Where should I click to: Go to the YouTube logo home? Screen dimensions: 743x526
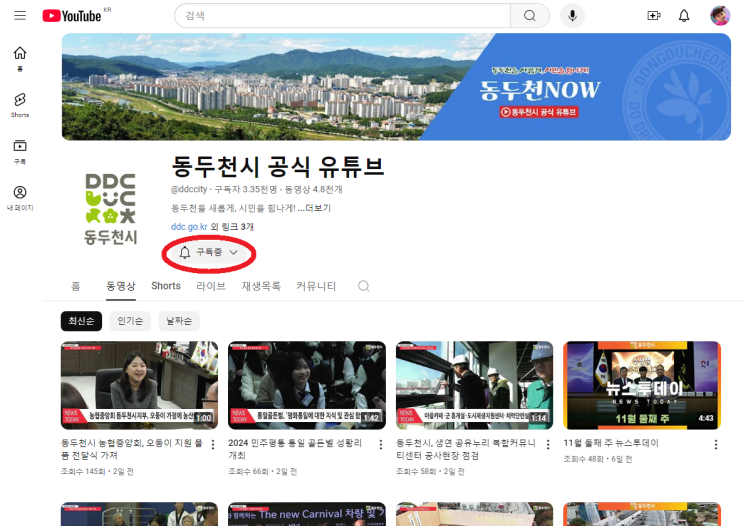(x=72, y=16)
